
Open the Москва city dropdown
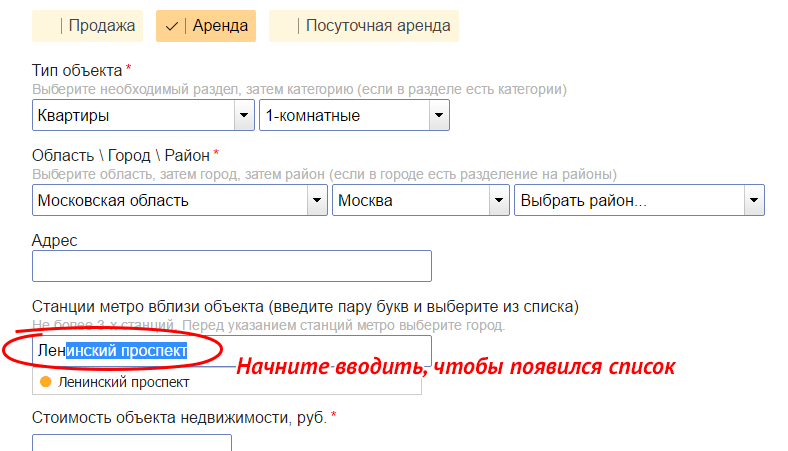pyautogui.click(x=411, y=200)
